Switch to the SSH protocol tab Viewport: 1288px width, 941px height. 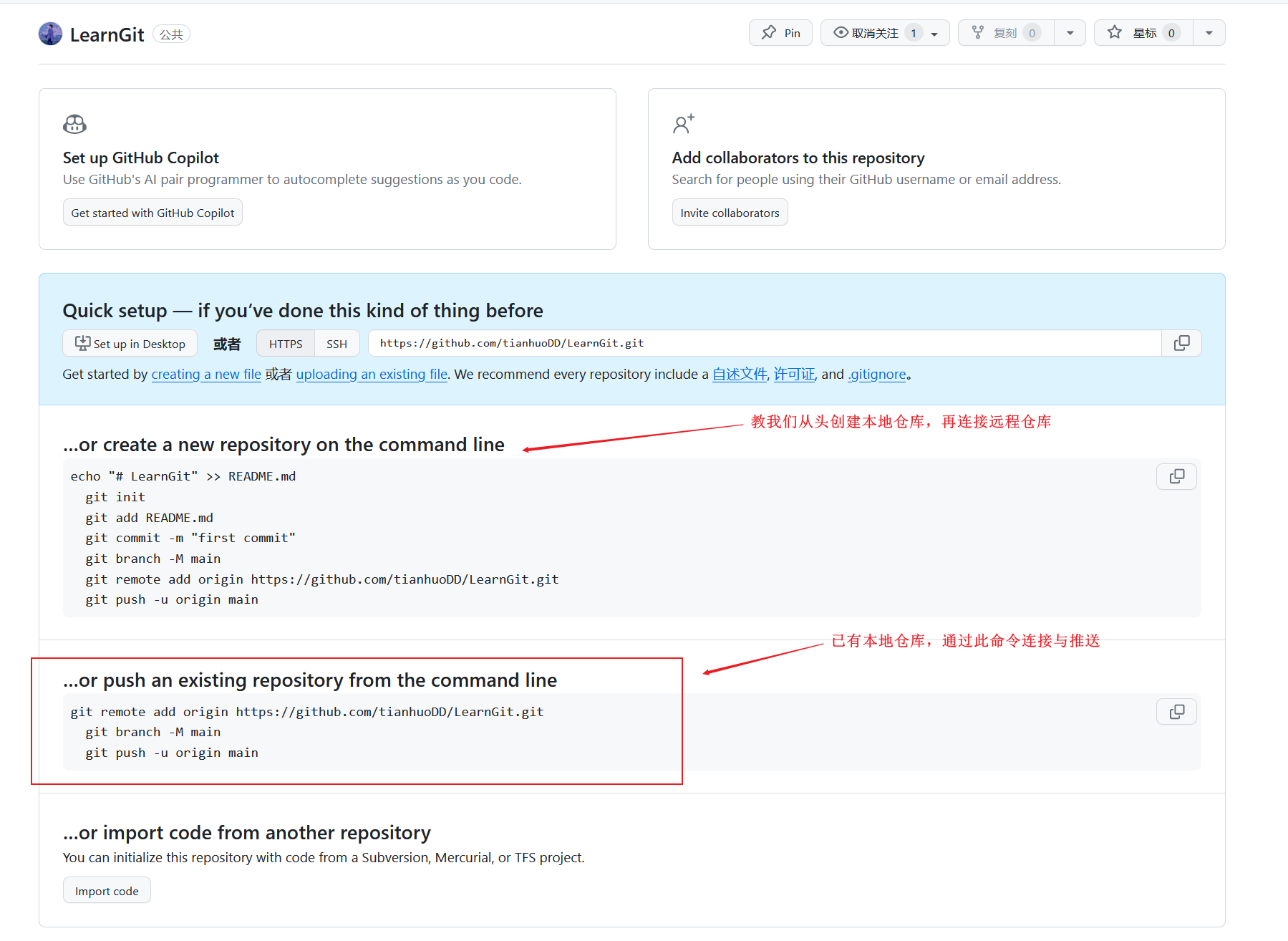pos(336,344)
